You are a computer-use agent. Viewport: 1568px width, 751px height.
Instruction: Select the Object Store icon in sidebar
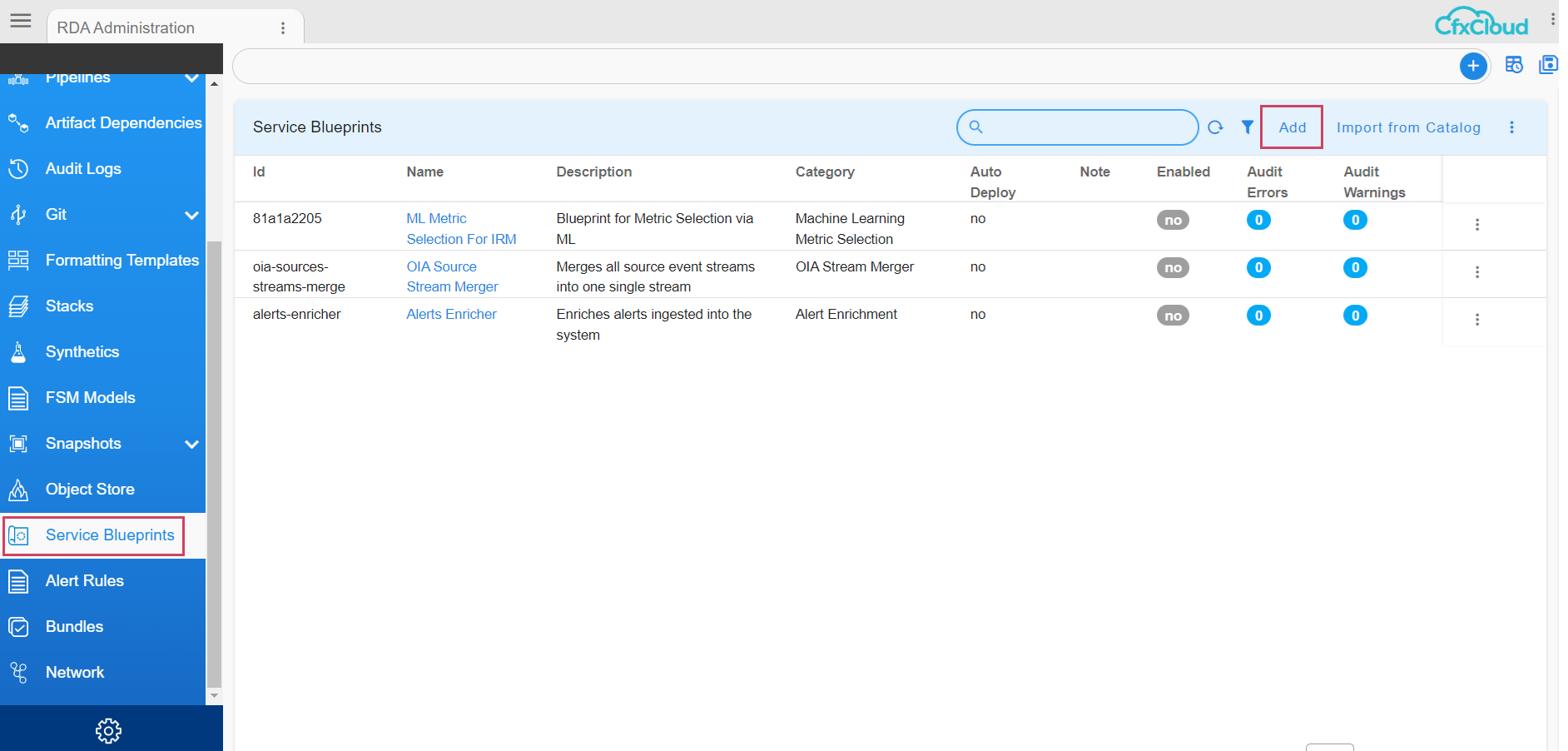tap(18, 490)
